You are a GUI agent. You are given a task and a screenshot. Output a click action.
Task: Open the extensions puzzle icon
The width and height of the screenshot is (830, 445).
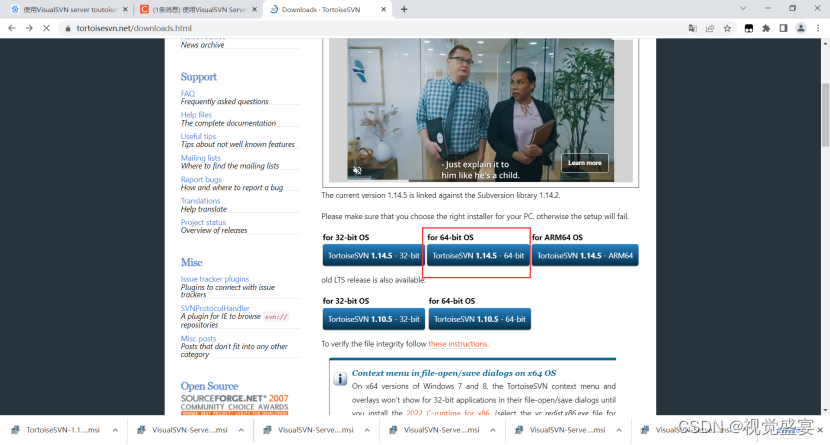[766, 28]
